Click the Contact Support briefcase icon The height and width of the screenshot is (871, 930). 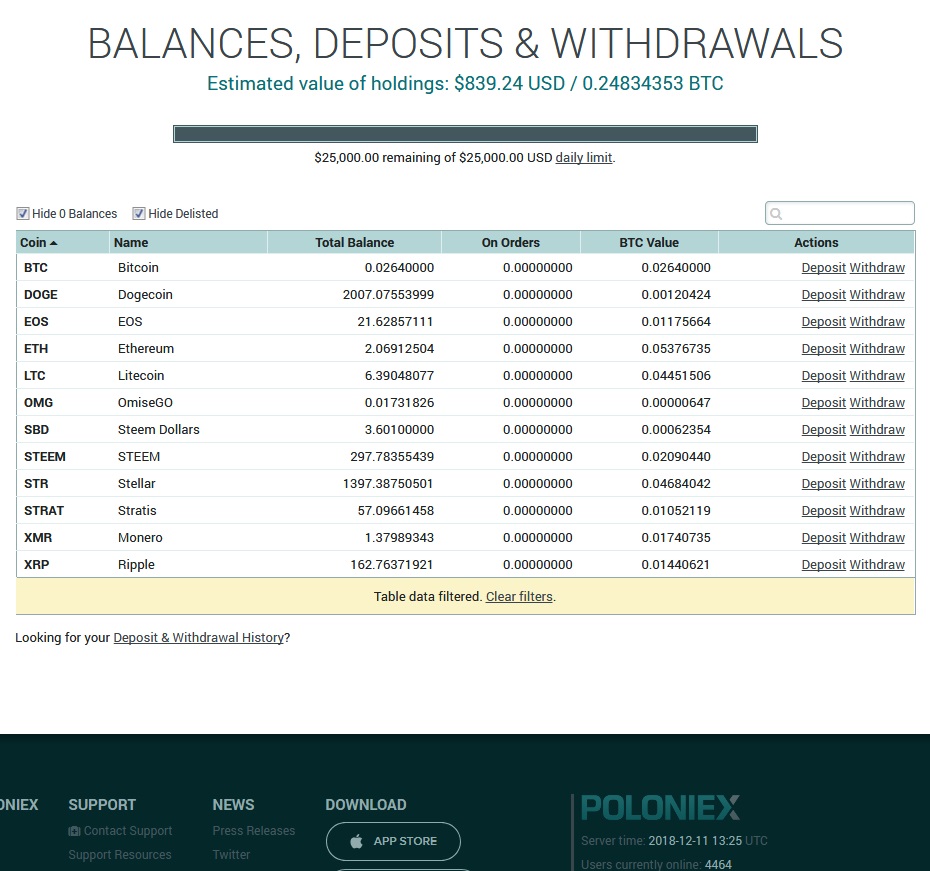tap(74, 831)
